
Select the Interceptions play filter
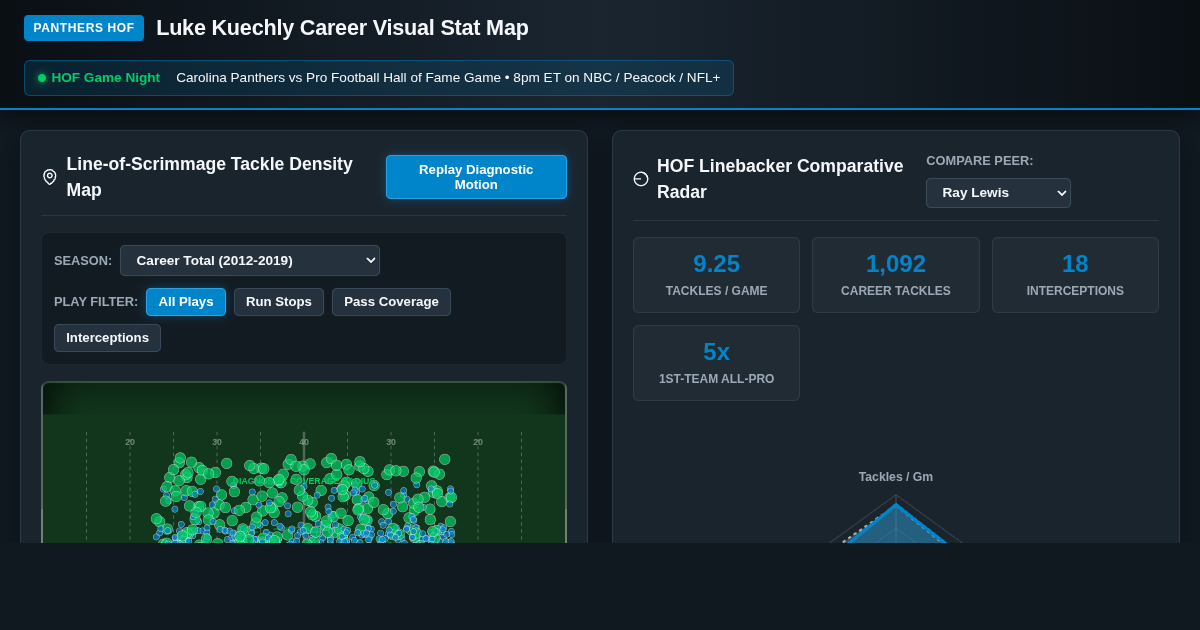coord(107,338)
